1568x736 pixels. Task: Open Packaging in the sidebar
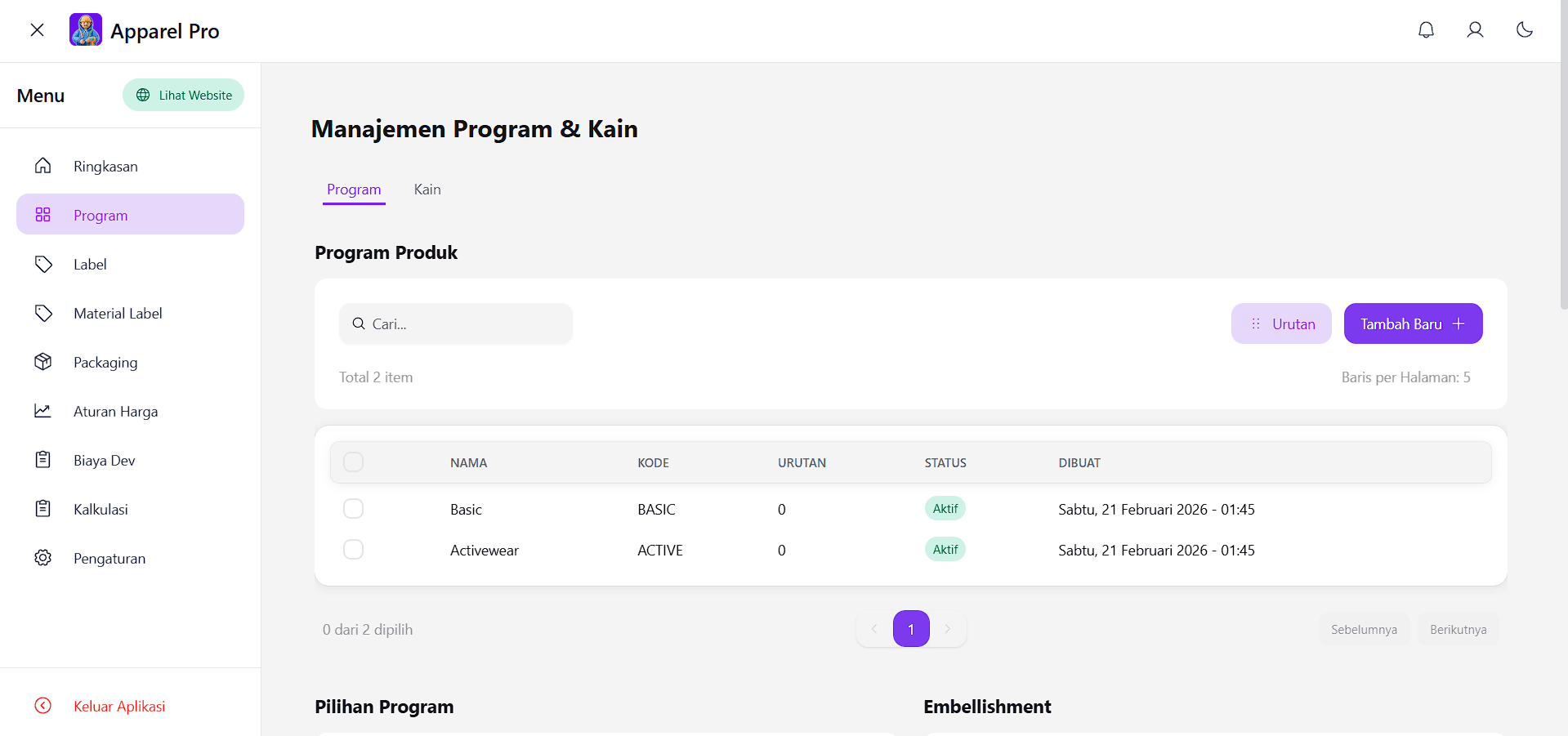pyautogui.click(x=130, y=362)
